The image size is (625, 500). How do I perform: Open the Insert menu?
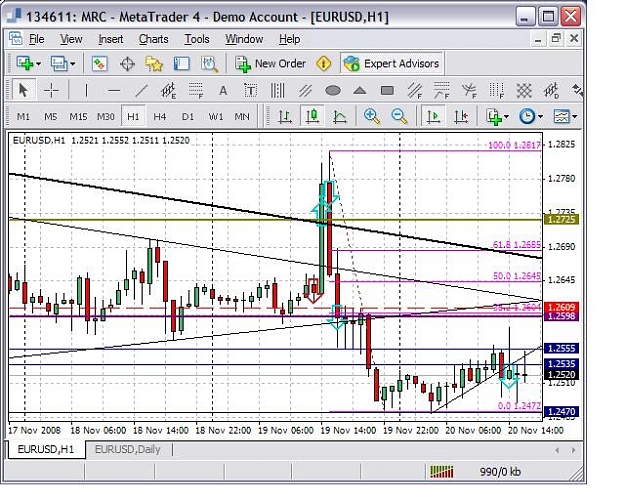pyautogui.click(x=110, y=39)
